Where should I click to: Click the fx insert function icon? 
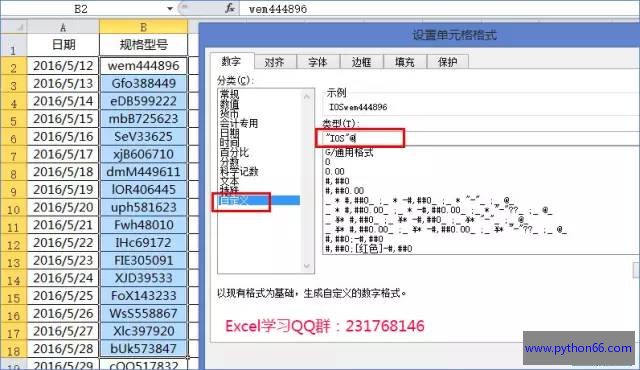(x=230, y=8)
